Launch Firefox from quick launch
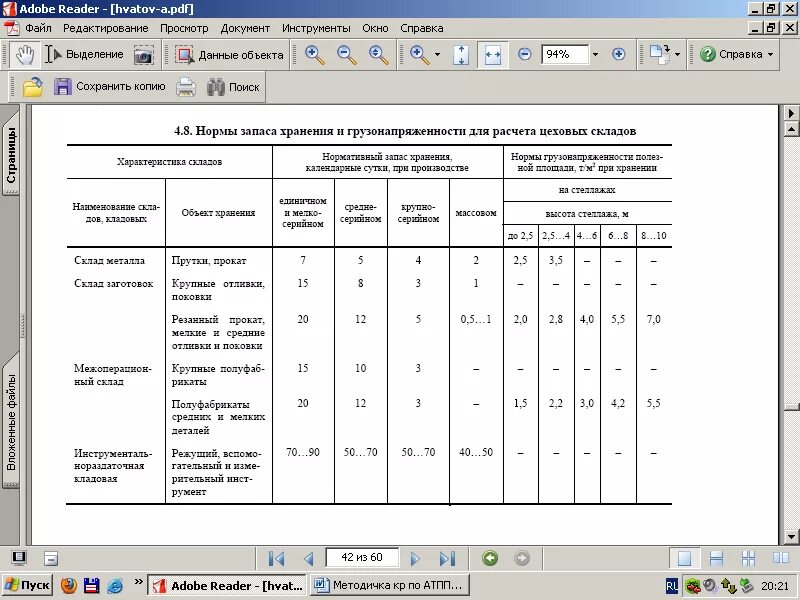 point(68,585)
